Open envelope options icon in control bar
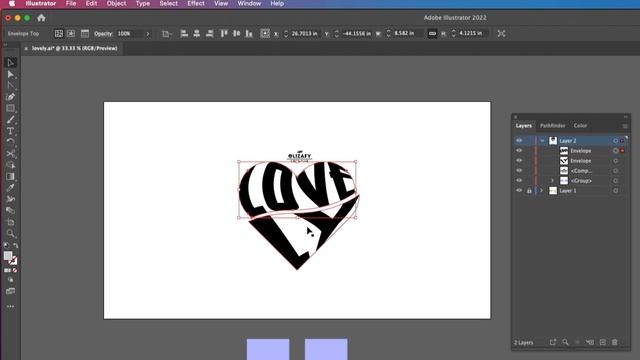The width and height of the screenshot is (640, 360). click(85, 33)
